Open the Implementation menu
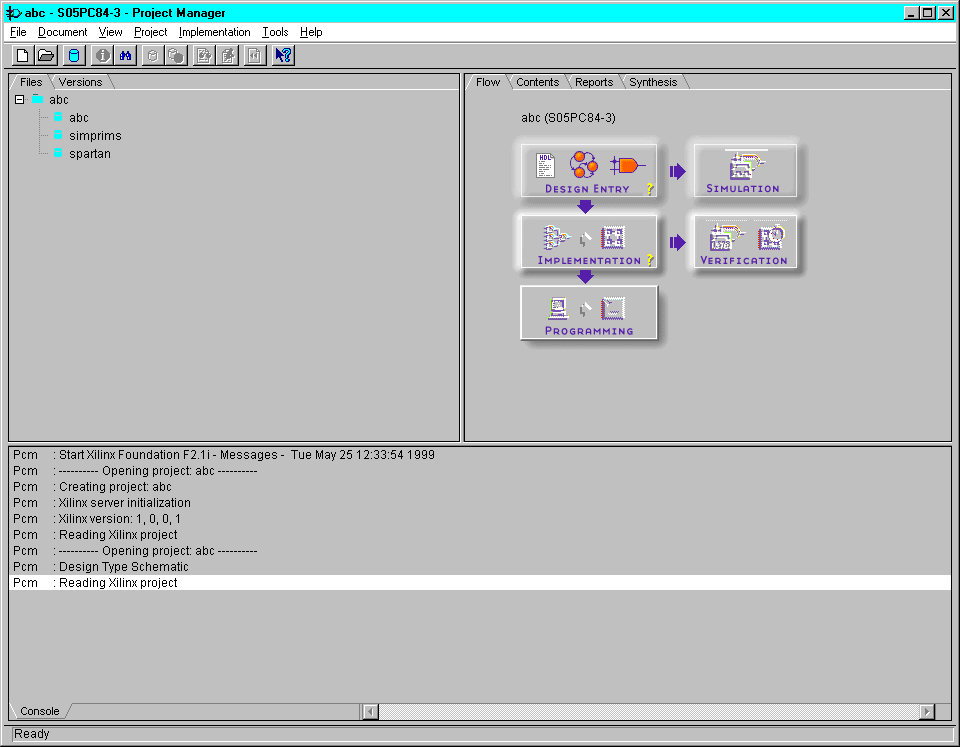Viewport: 960px width, 747px height. [214, 32]
